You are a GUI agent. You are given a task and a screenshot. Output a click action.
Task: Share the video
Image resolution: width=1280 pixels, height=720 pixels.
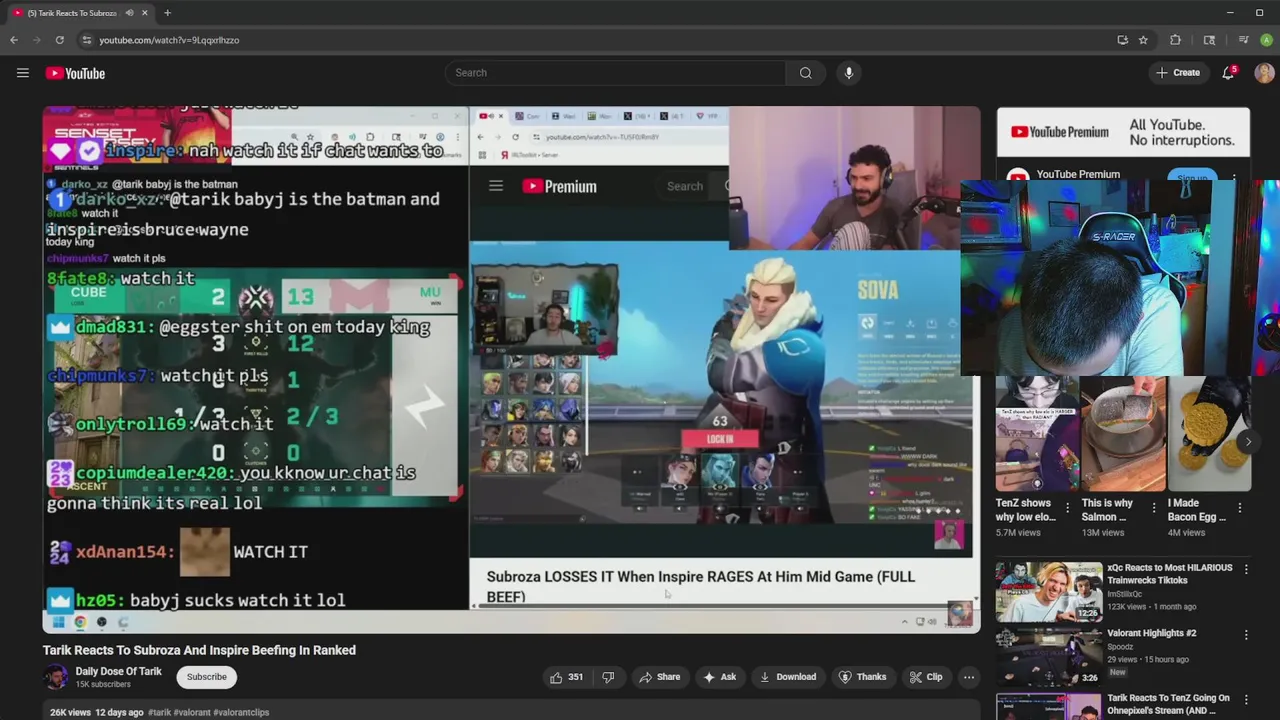coord(659,677)
